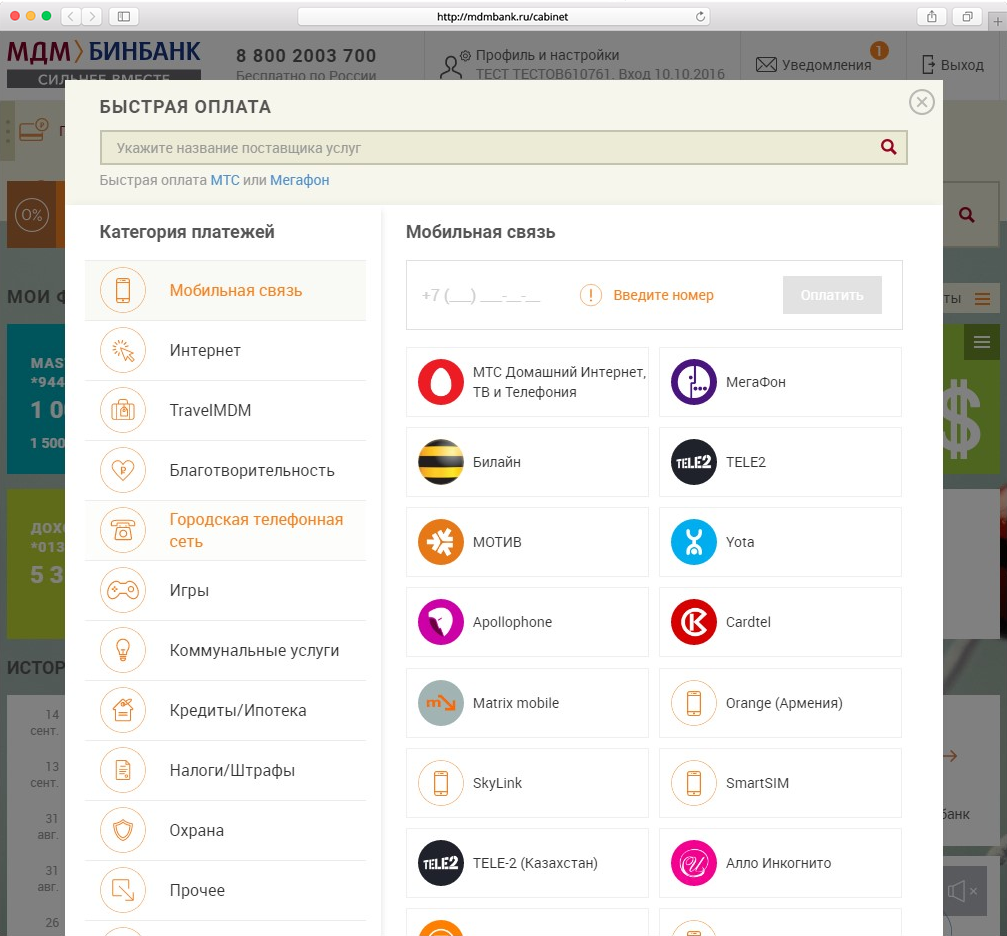Open the Игры gamepad icon
1007x936 pixels.
pos(123,590)
